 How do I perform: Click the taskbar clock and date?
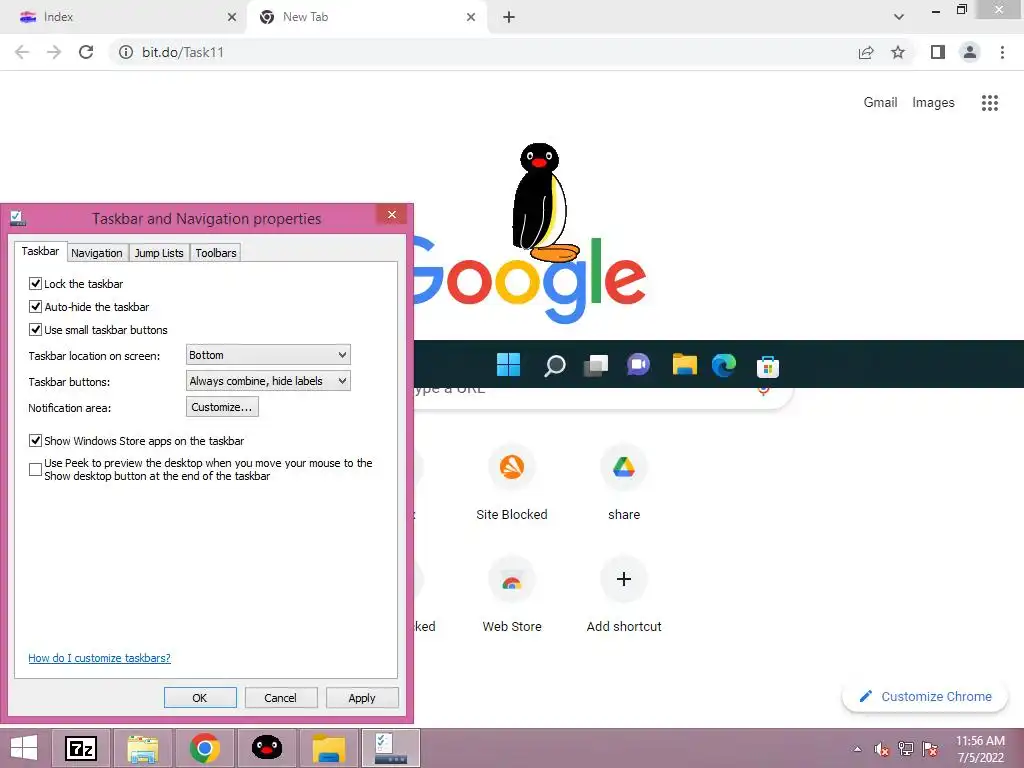coord(980,749)
